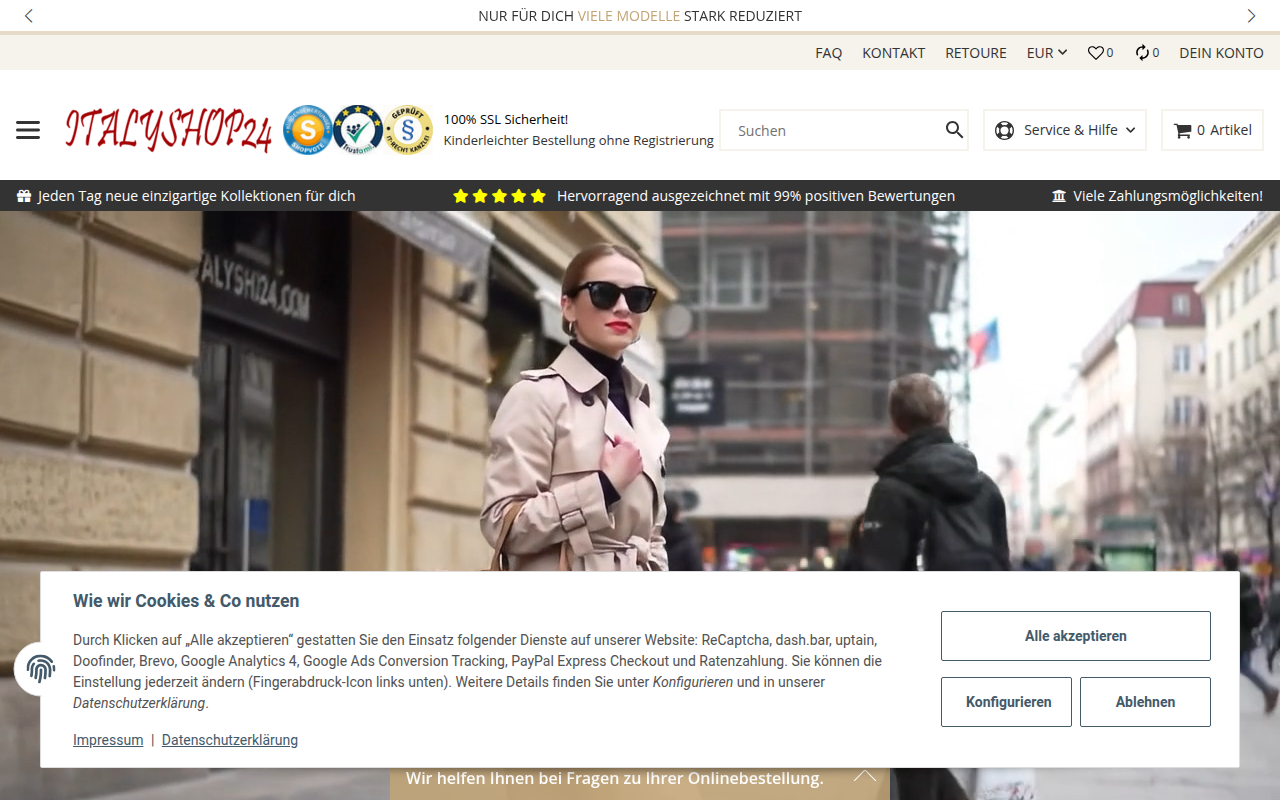Click "Hervorragend ausgezeichnet mit 99%" text
The image size is (1280, 800).
(756, 196)
